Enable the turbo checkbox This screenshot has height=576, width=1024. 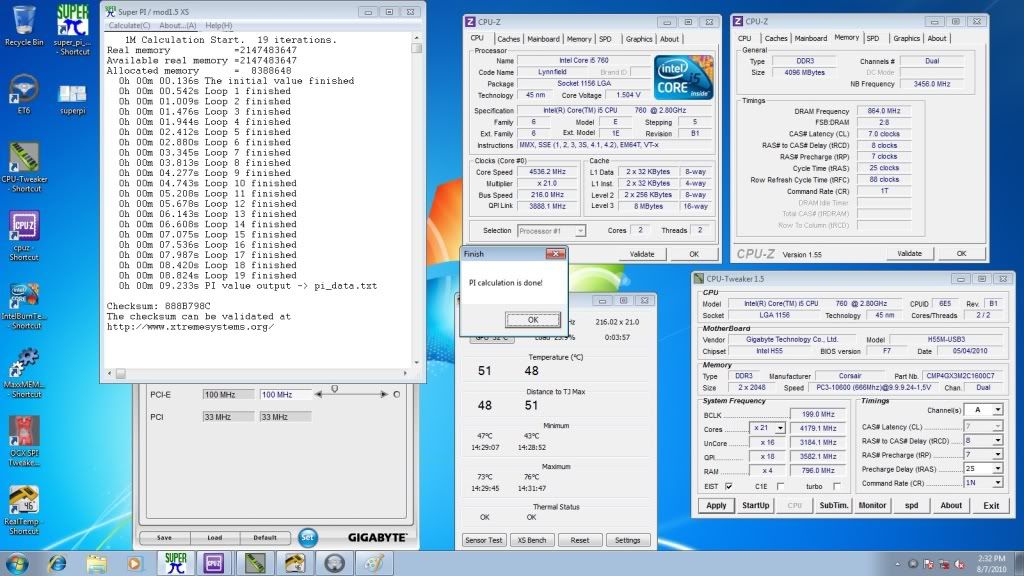click(x=836, y=486)
